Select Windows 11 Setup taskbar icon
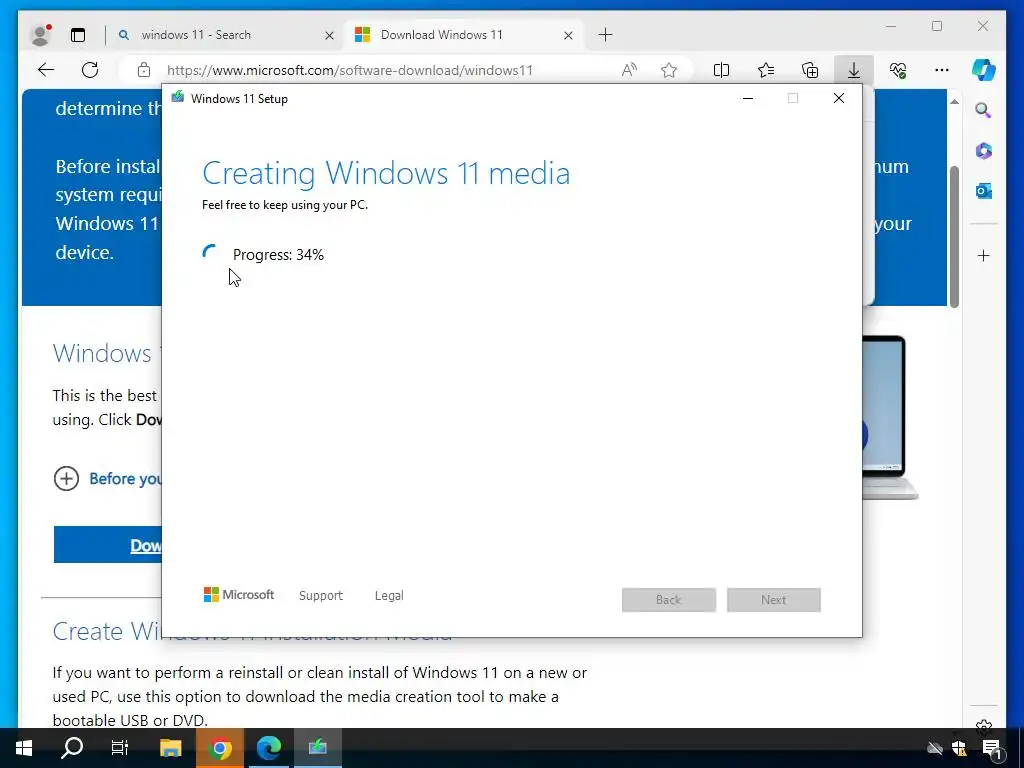The width and height of the screenshot is (1024, 768). (317, 748)
